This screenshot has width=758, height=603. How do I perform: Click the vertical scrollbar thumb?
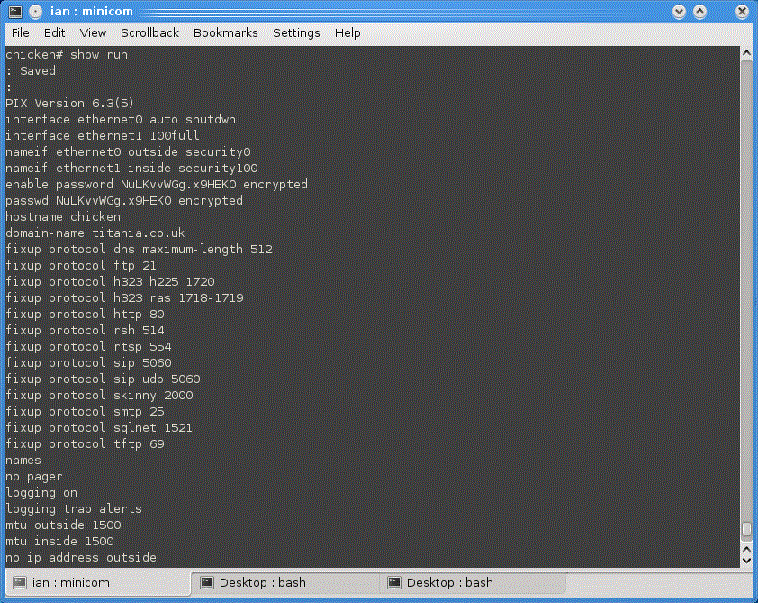(x=747, y=529)
